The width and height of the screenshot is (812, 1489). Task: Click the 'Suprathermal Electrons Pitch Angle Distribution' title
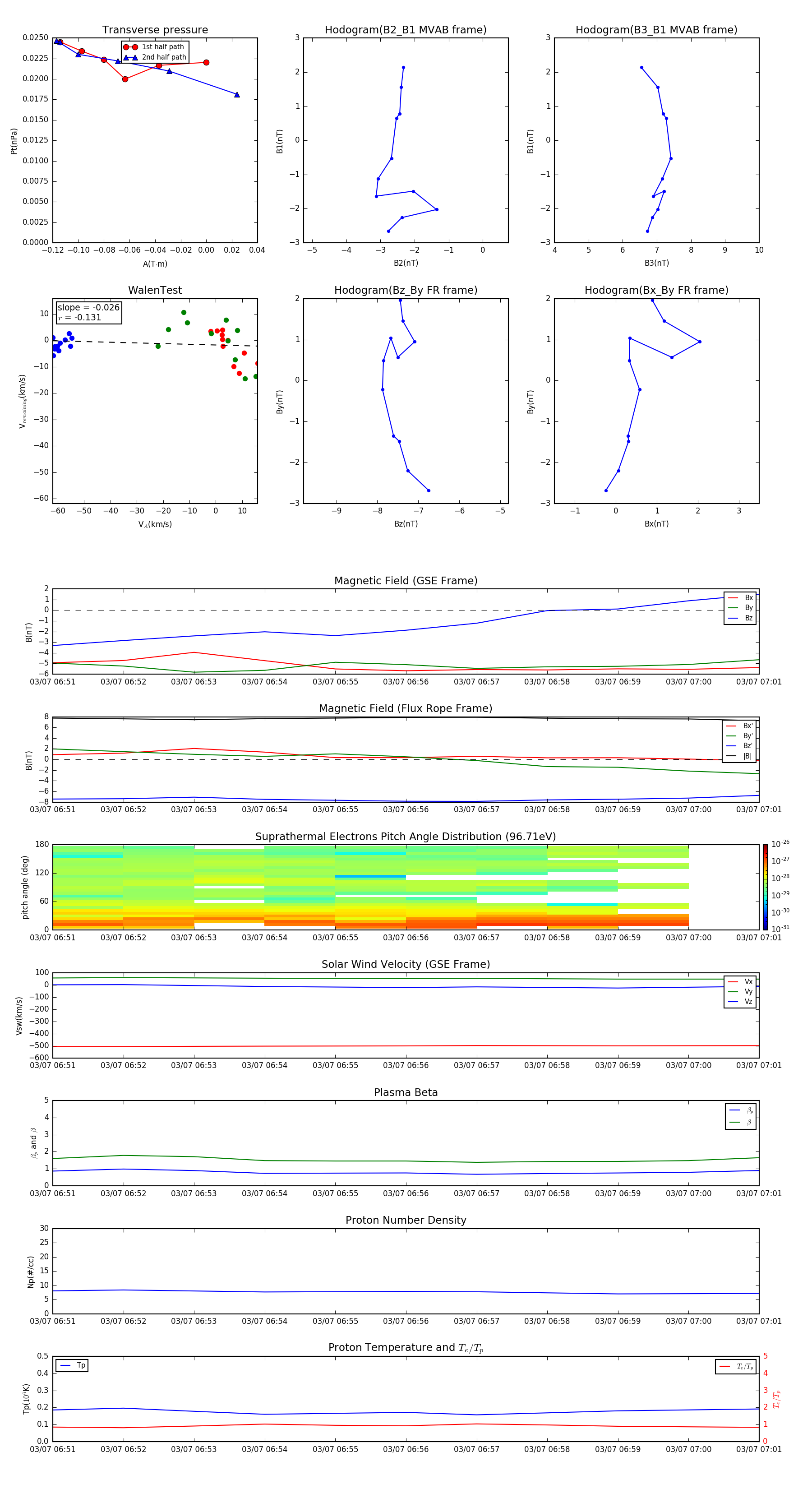406,837
